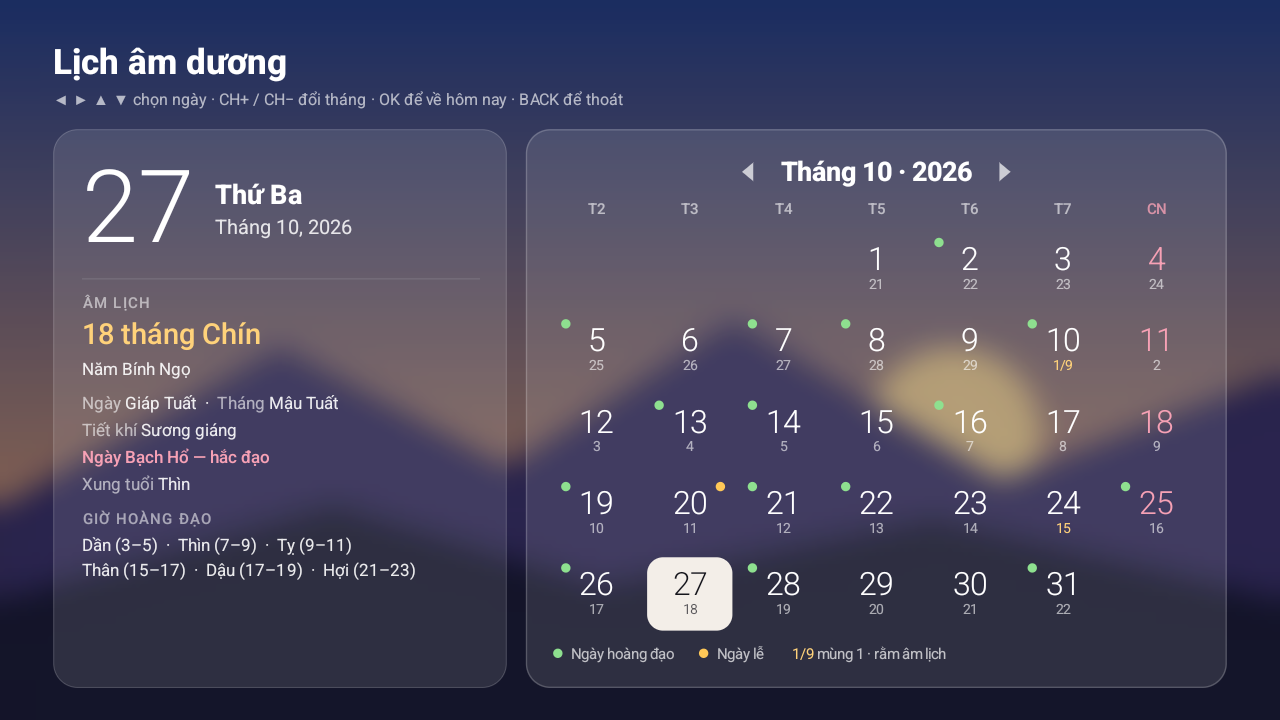The width and height of the screenshot is (1280, 720).
Task: Select October 2 with green dot
Action: click(x=970, y=268)
